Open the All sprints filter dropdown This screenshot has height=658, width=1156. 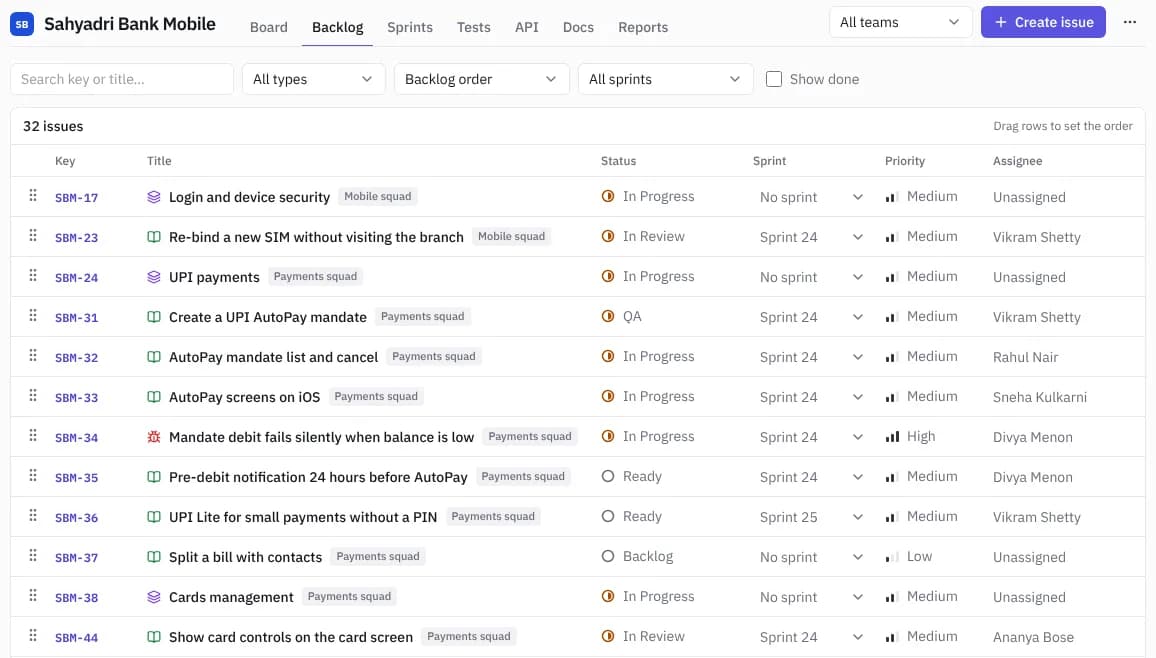click(665, 79)
